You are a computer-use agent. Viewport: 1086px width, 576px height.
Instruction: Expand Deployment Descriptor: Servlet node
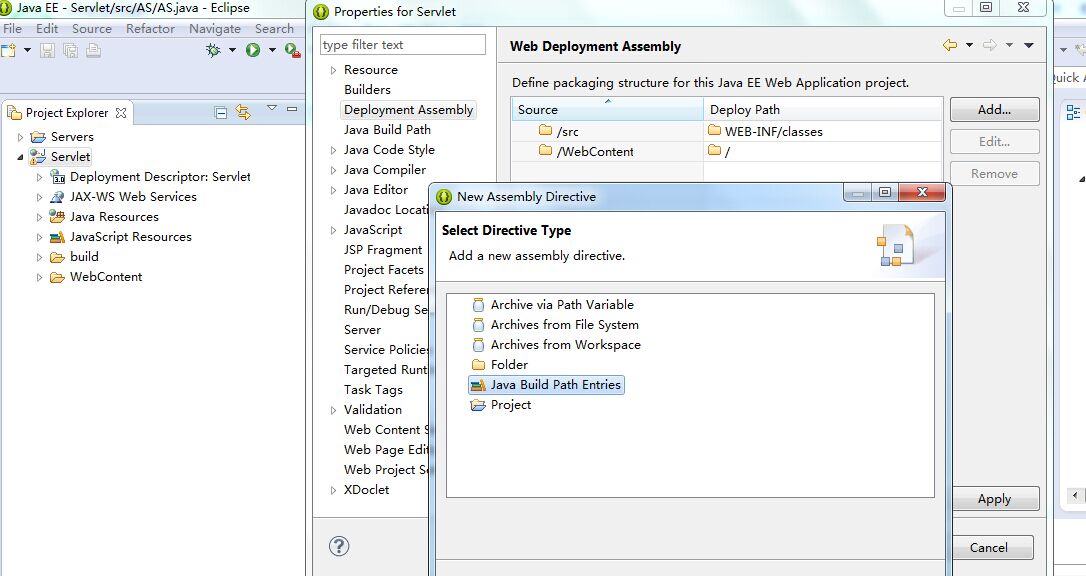click(x=39, y=177)
